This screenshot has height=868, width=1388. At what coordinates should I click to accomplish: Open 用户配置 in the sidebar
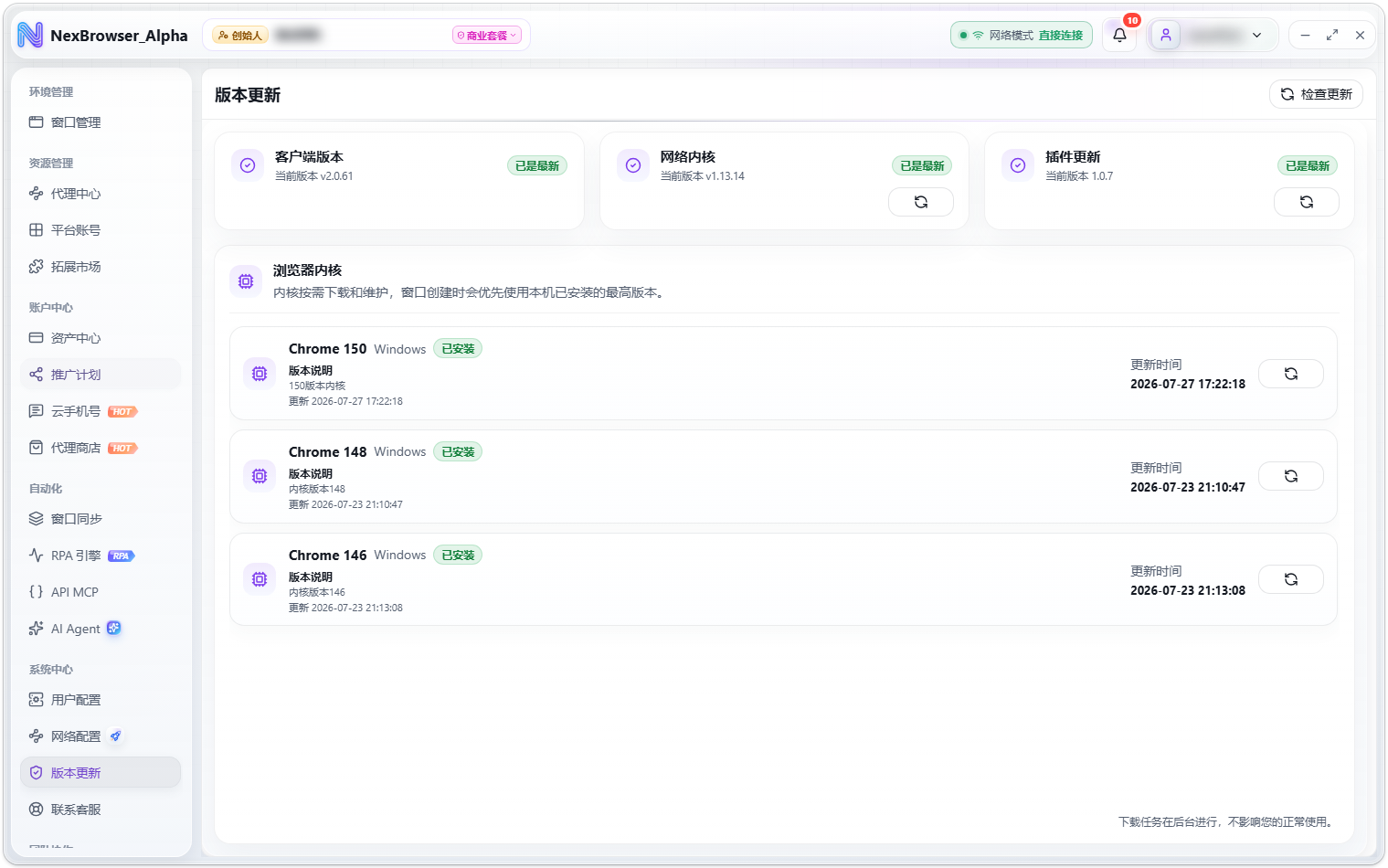click(x=101, y=700)
